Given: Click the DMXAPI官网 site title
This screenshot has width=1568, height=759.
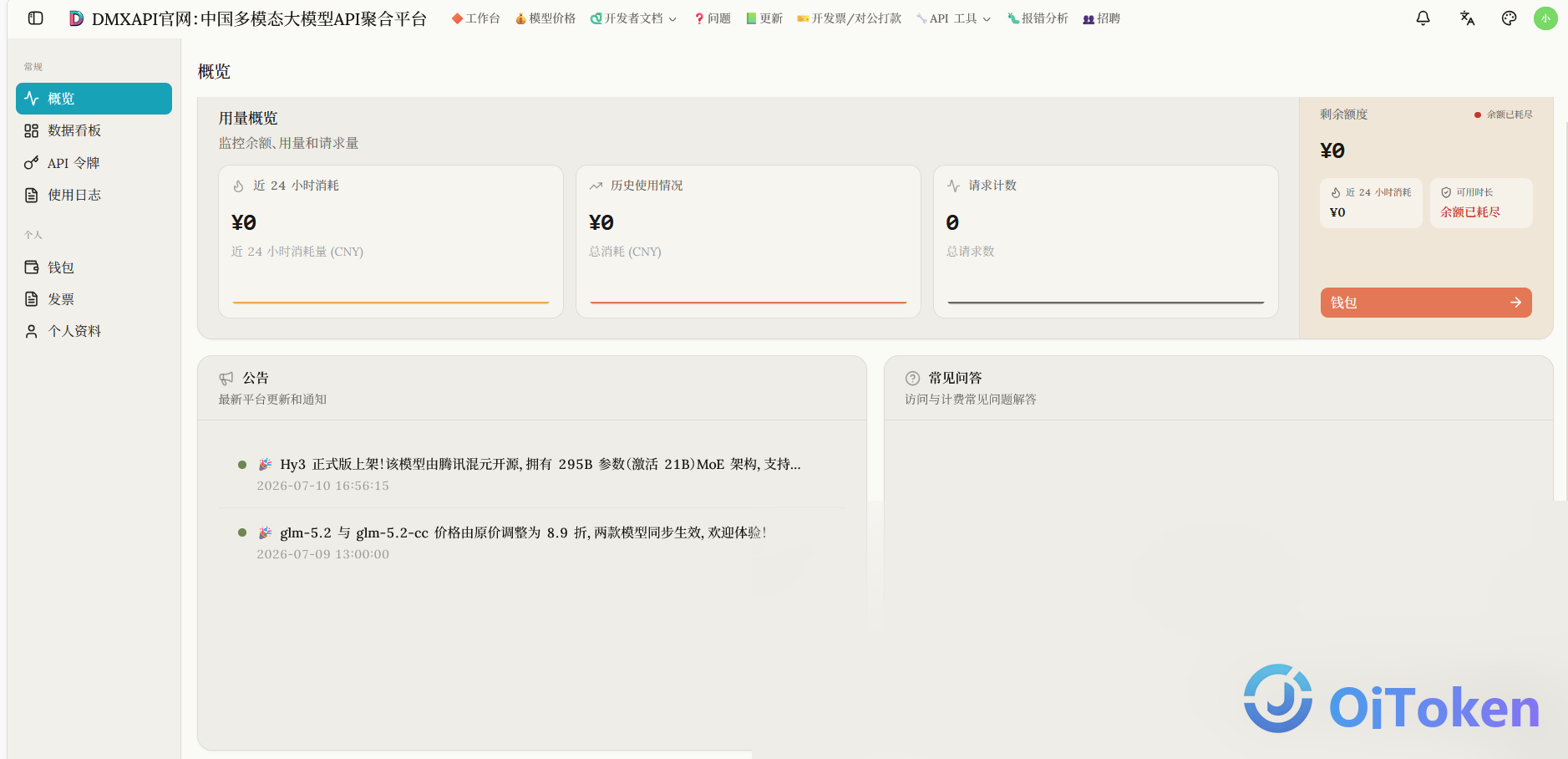Looking at the screenshot, I should point(259,18).
